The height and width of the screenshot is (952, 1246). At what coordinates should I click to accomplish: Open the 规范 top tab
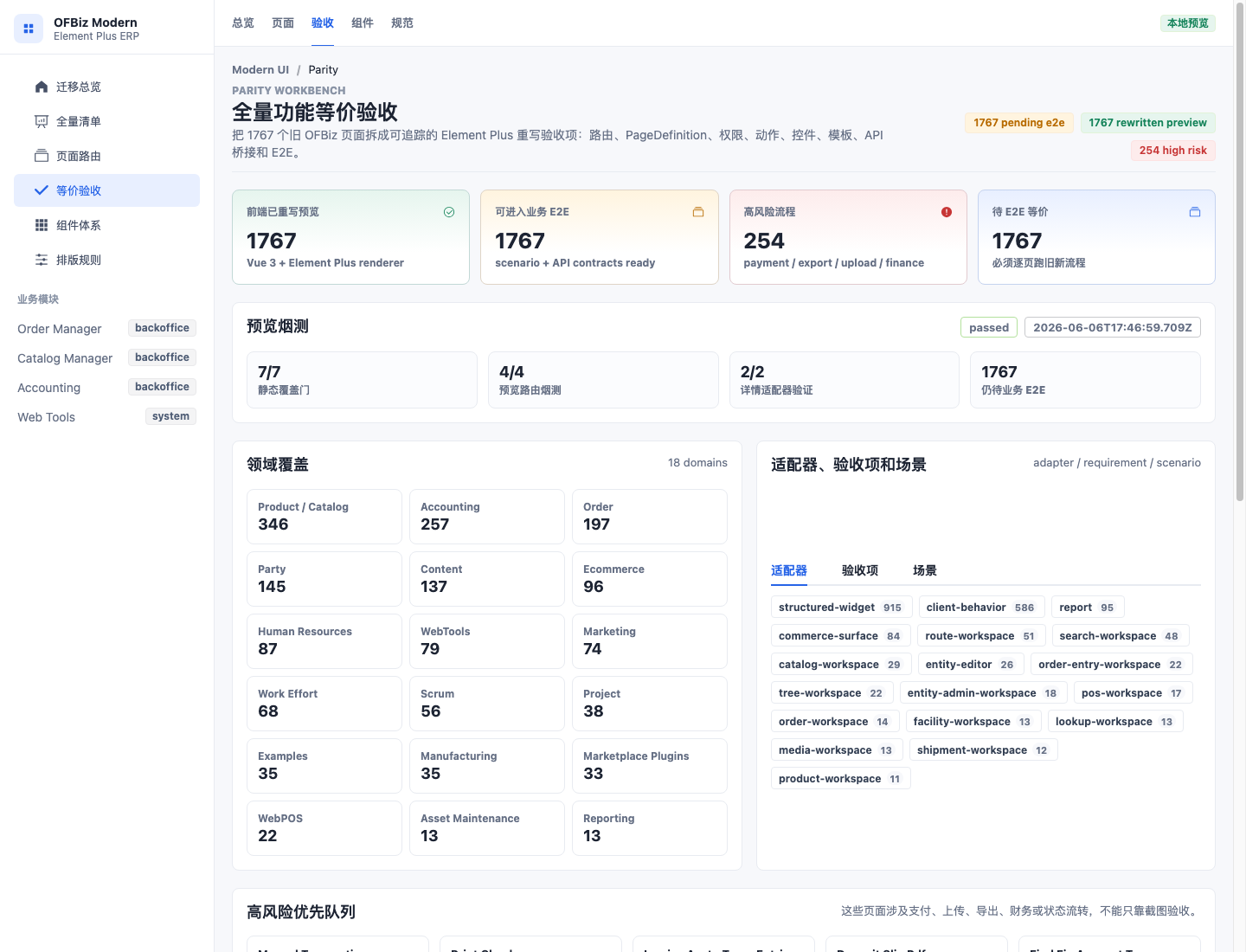tap(402, 23)
